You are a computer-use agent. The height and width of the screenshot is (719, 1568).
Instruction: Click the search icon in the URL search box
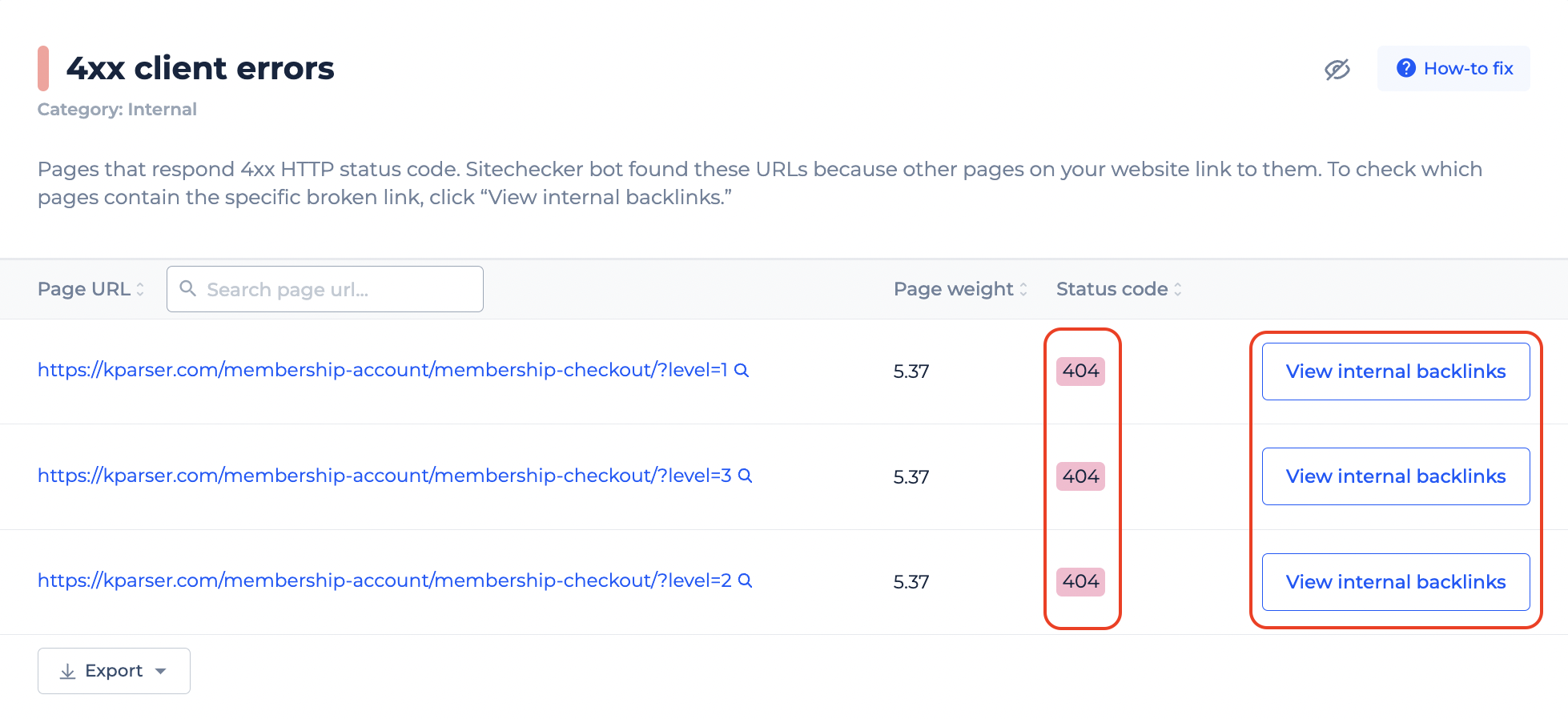tap(188, 288)
